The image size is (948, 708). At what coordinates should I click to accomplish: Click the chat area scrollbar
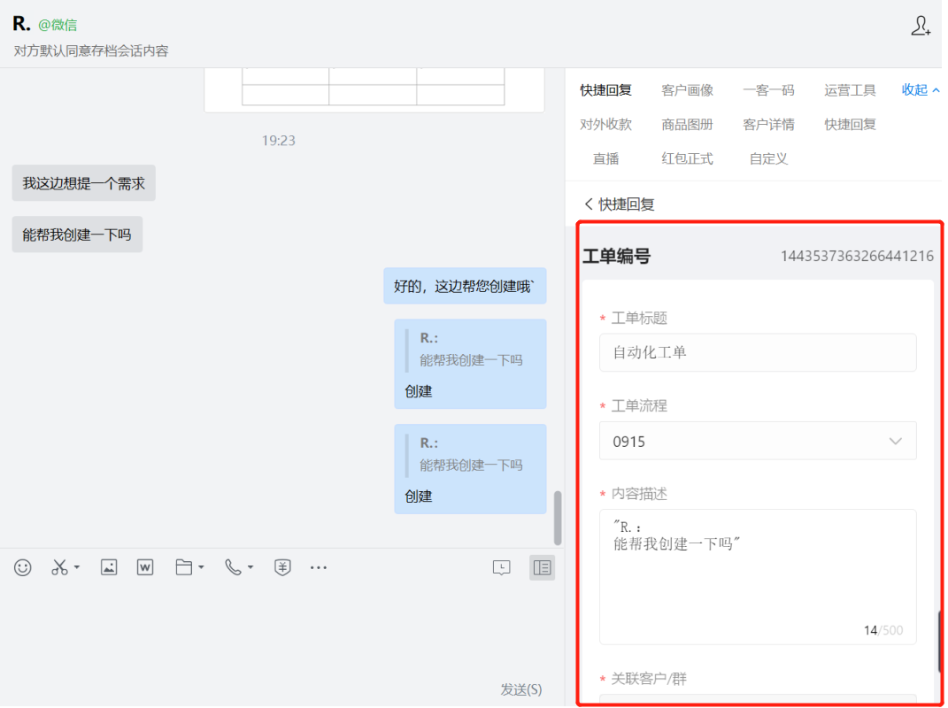[x=557, y=518]
